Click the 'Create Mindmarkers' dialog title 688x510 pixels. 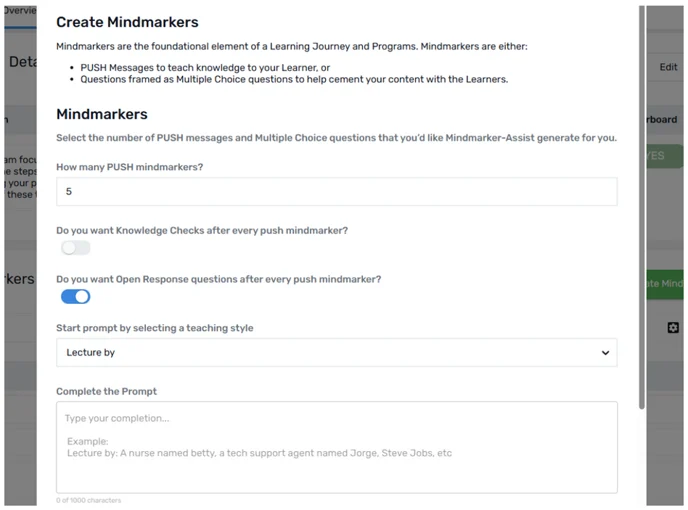tap(127, 22)
